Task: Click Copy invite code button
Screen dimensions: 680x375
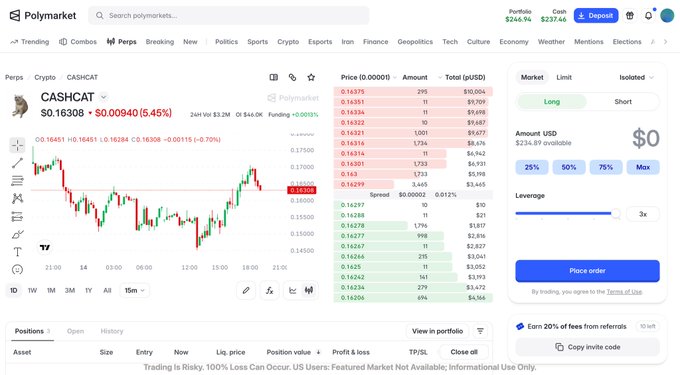Action: (x=587, y=347)
